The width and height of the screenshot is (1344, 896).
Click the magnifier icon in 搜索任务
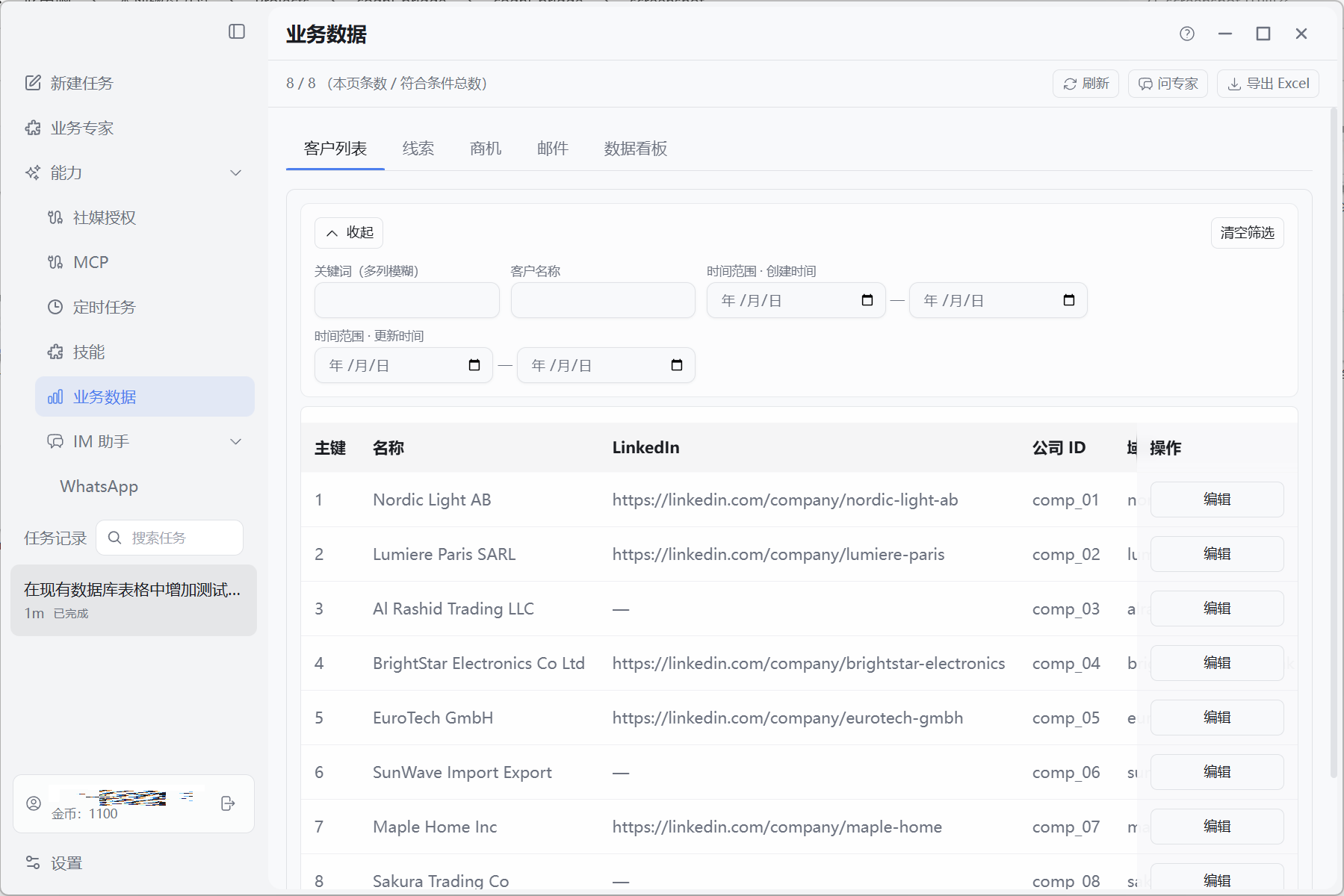[114, 538]
